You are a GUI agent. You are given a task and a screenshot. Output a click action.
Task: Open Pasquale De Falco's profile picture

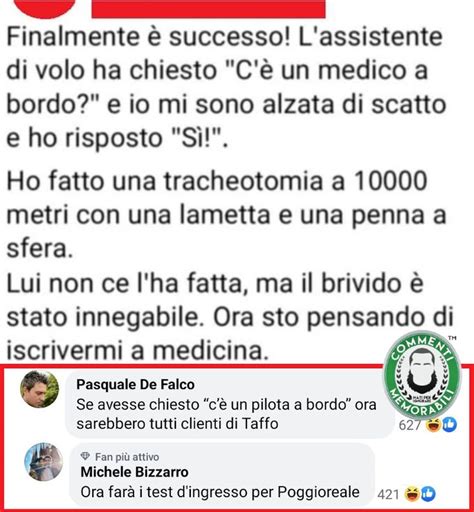(x=39, y=389)
